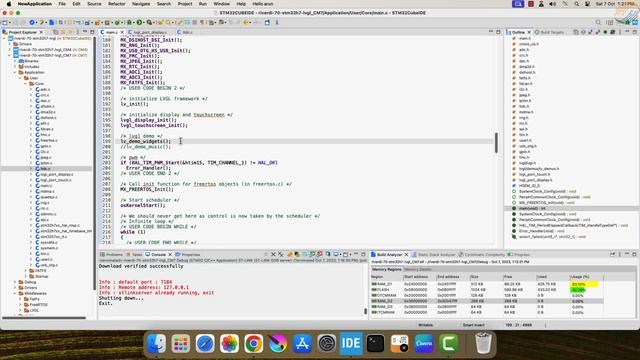Screen dimensions: 640x360
Task: Collapse the User folder in tree
Action: 20,78
